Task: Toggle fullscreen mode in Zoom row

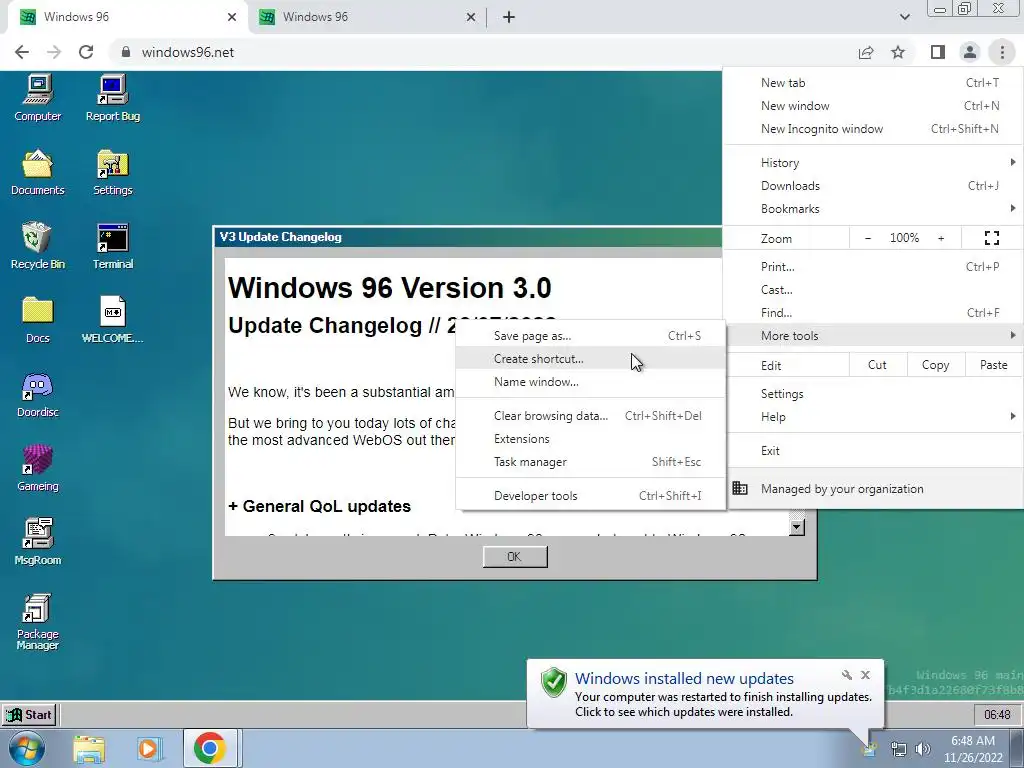Action: point(991,238)
